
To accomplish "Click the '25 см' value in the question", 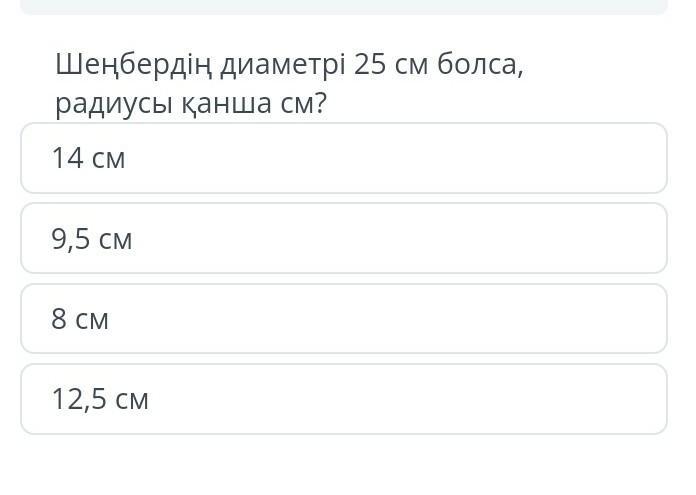I will click(389, 65).
